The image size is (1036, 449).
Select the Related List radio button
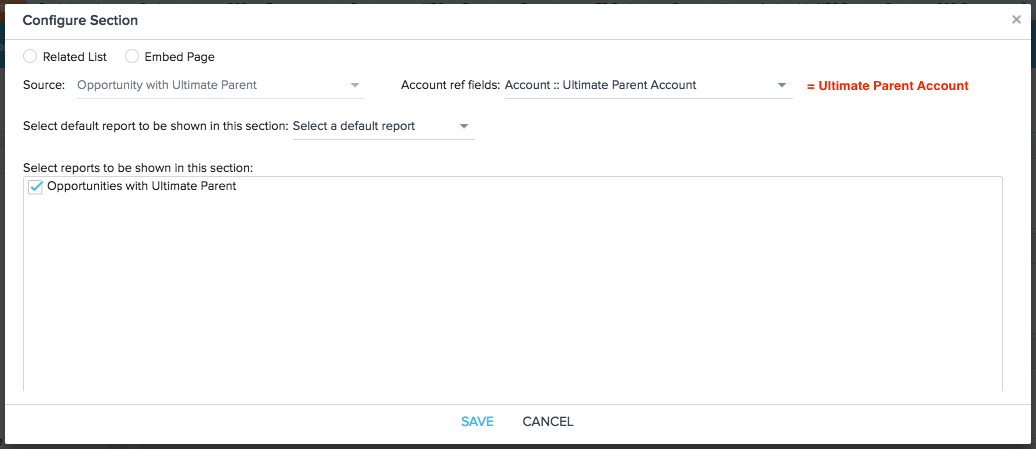point(30,56)
